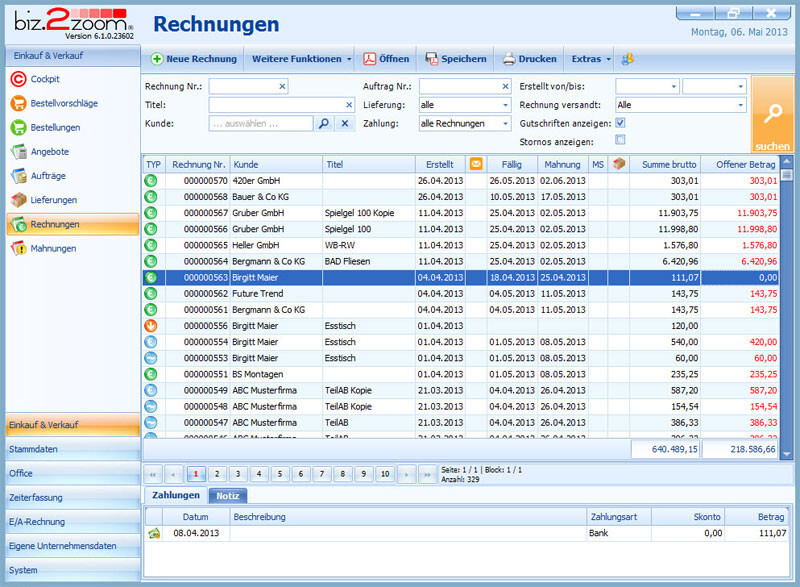Open Rechnung versandt dropdown

point(740,105)
